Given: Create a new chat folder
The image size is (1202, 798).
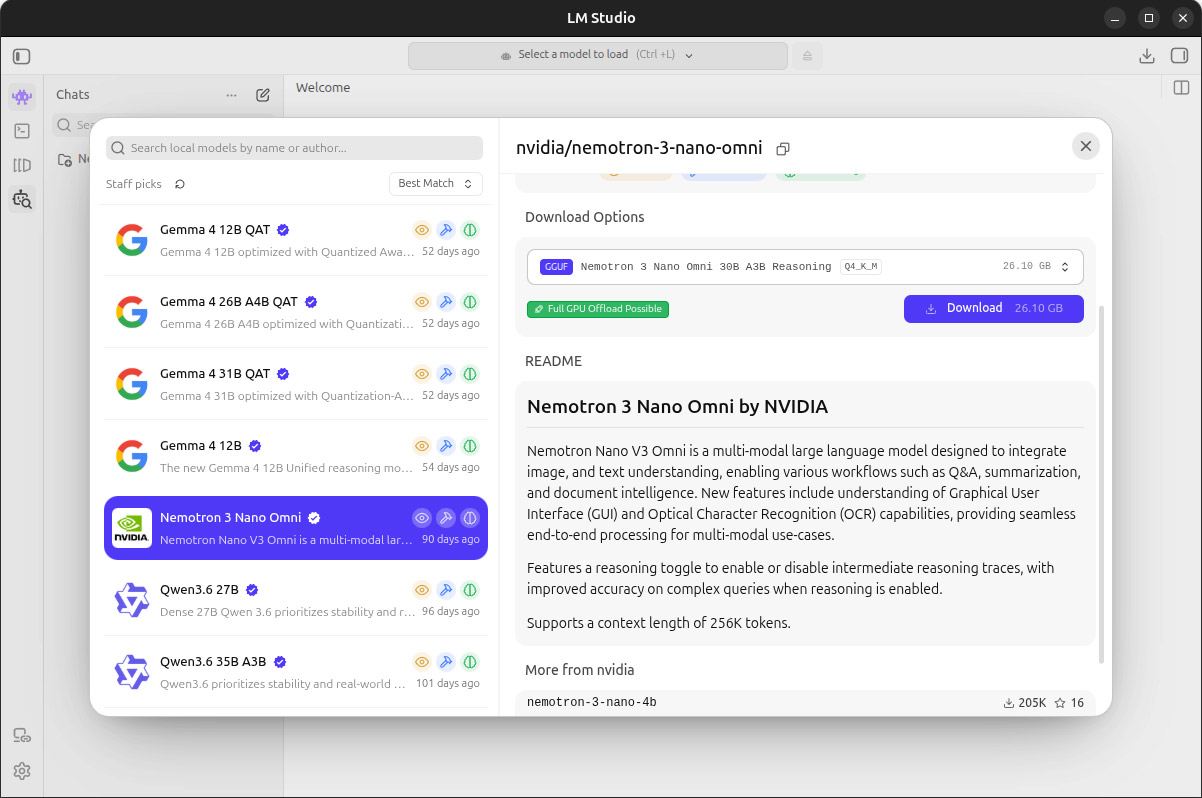Looking at the screenshot, I should (65, 159).
